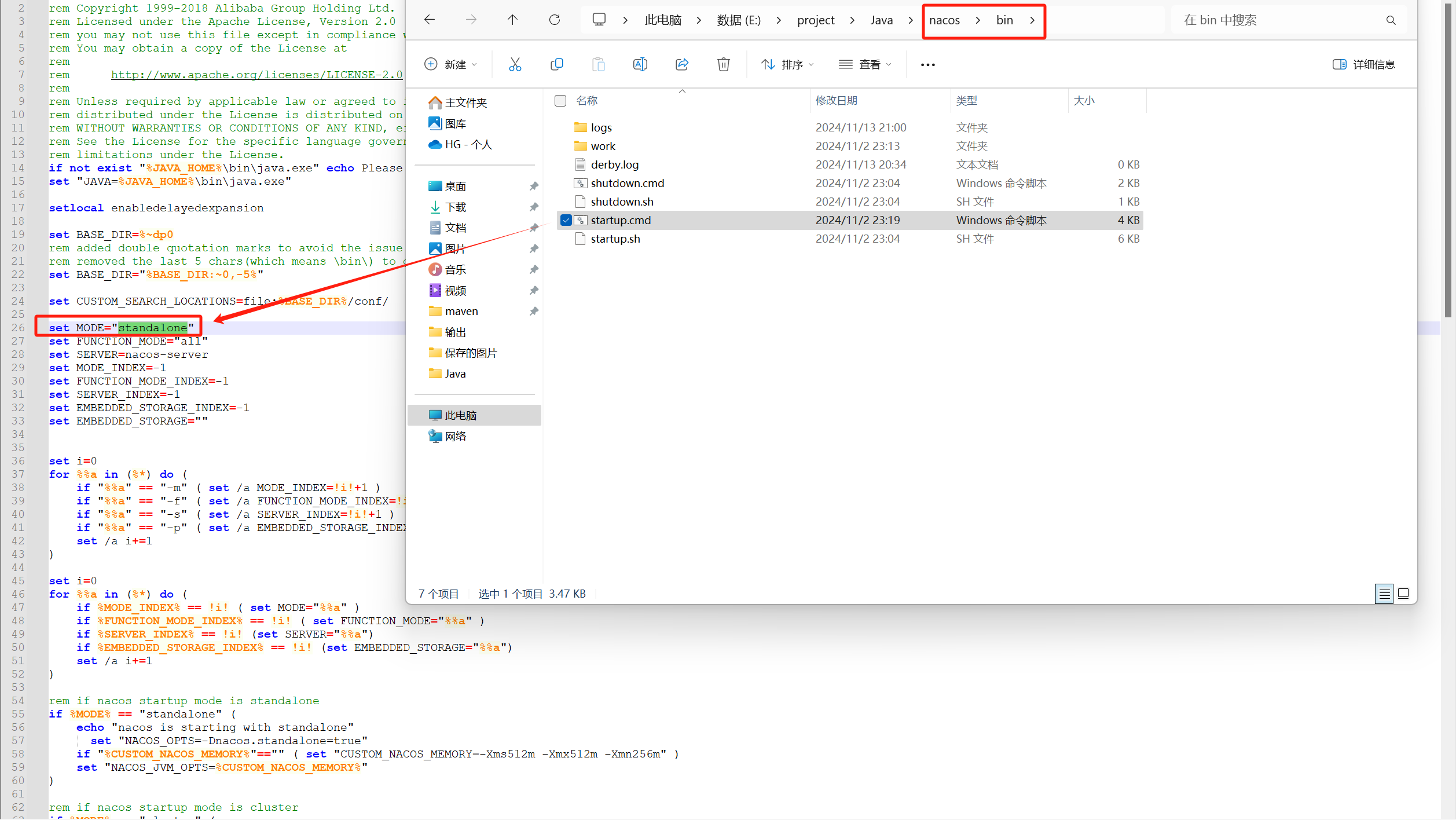
Task: Click the Rename icon
Action: click(x=640, y=64)
